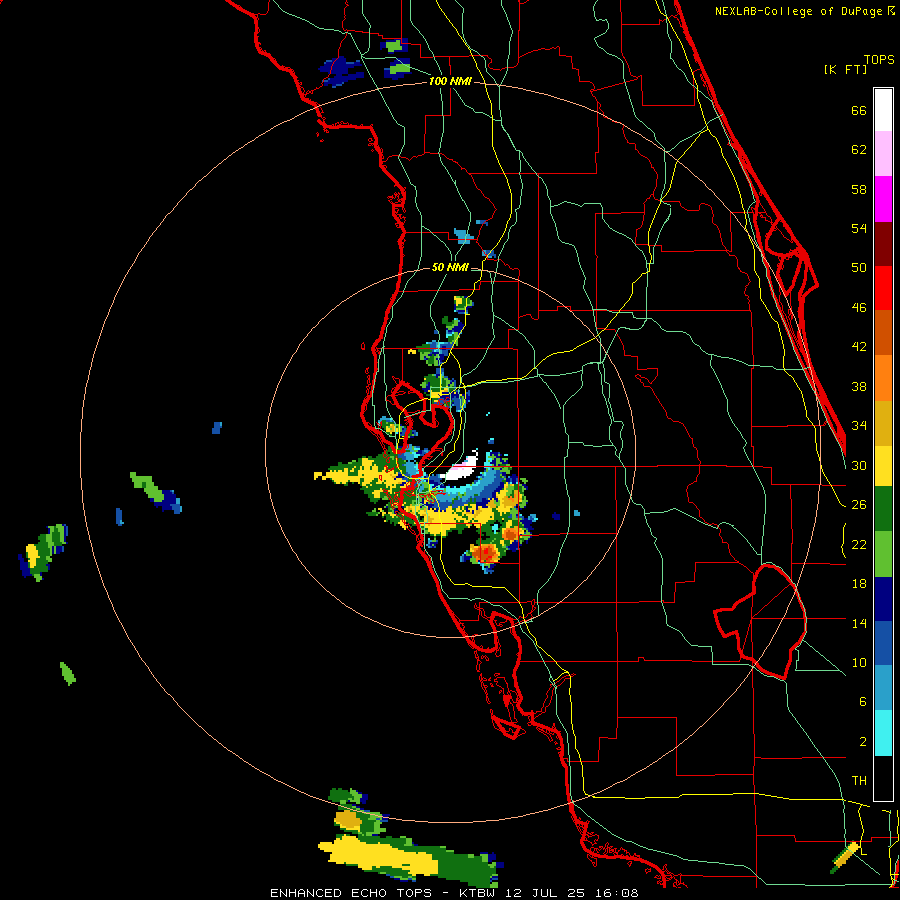Select the '[K FT]' units label

[x=845, y=70]
